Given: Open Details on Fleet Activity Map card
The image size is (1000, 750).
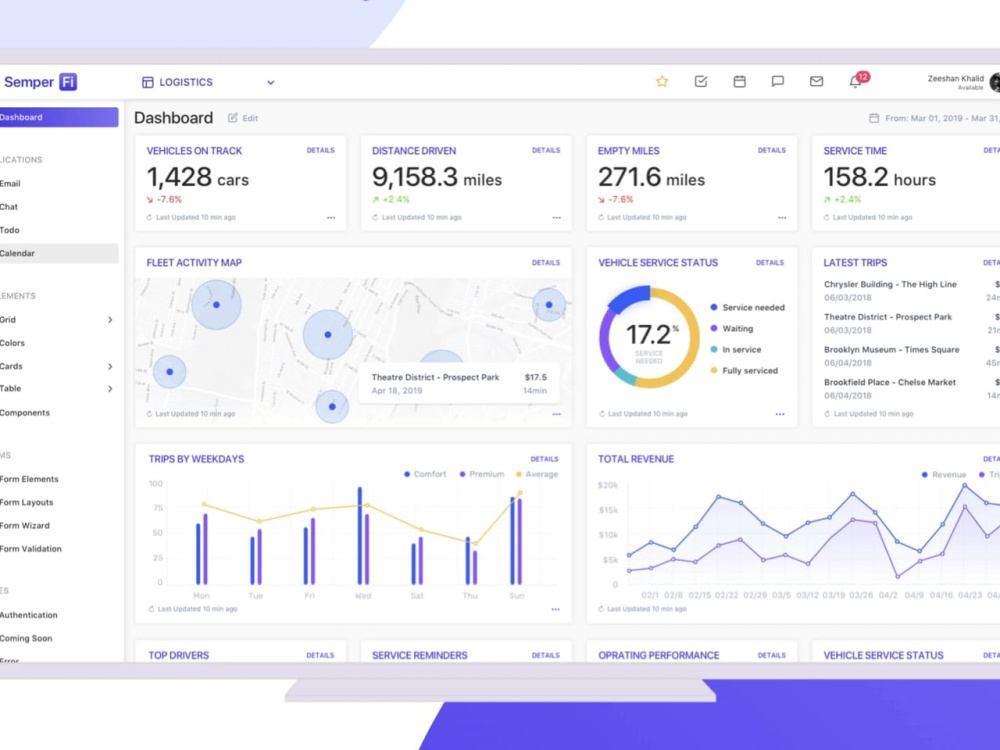Looking at the screenshot, I should [x=546, y=263].
